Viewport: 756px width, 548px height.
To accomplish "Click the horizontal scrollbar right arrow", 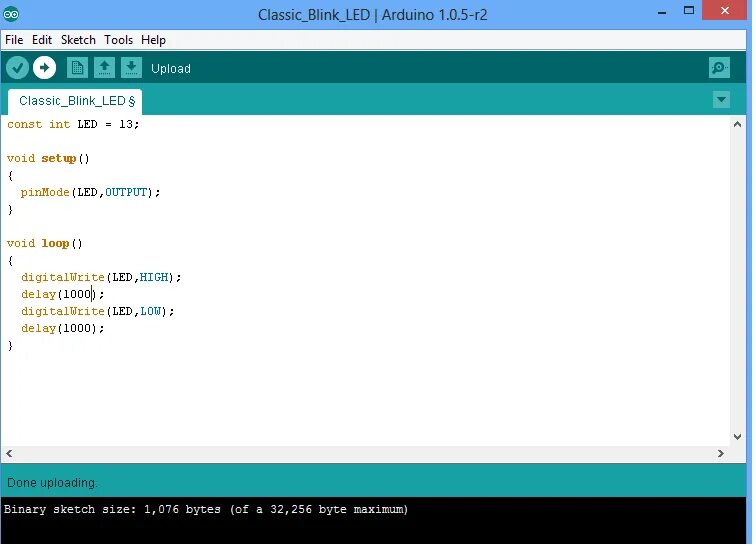I will click(721, 454).
